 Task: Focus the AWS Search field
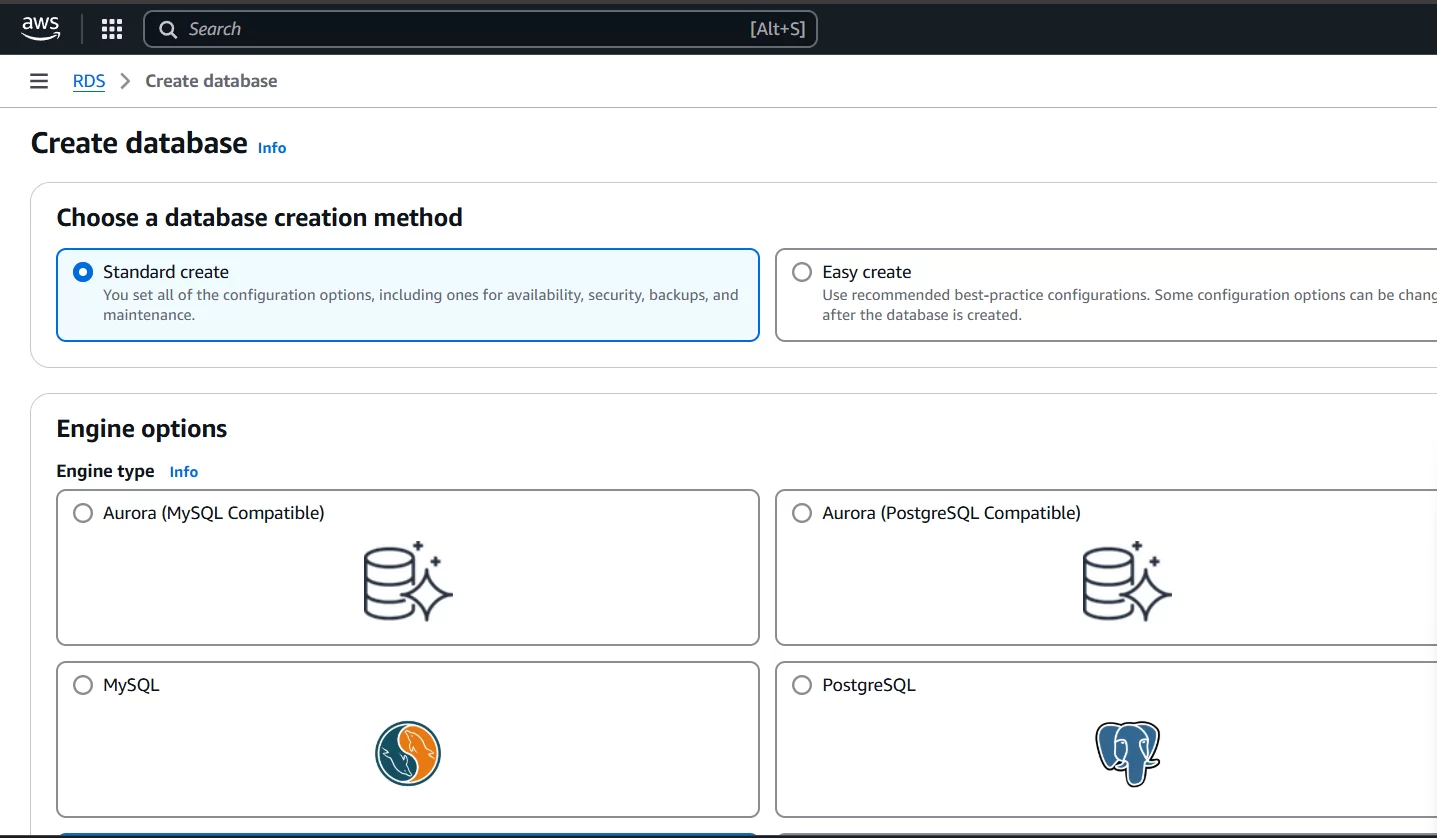pyautogui.click(x=480, y=29)
